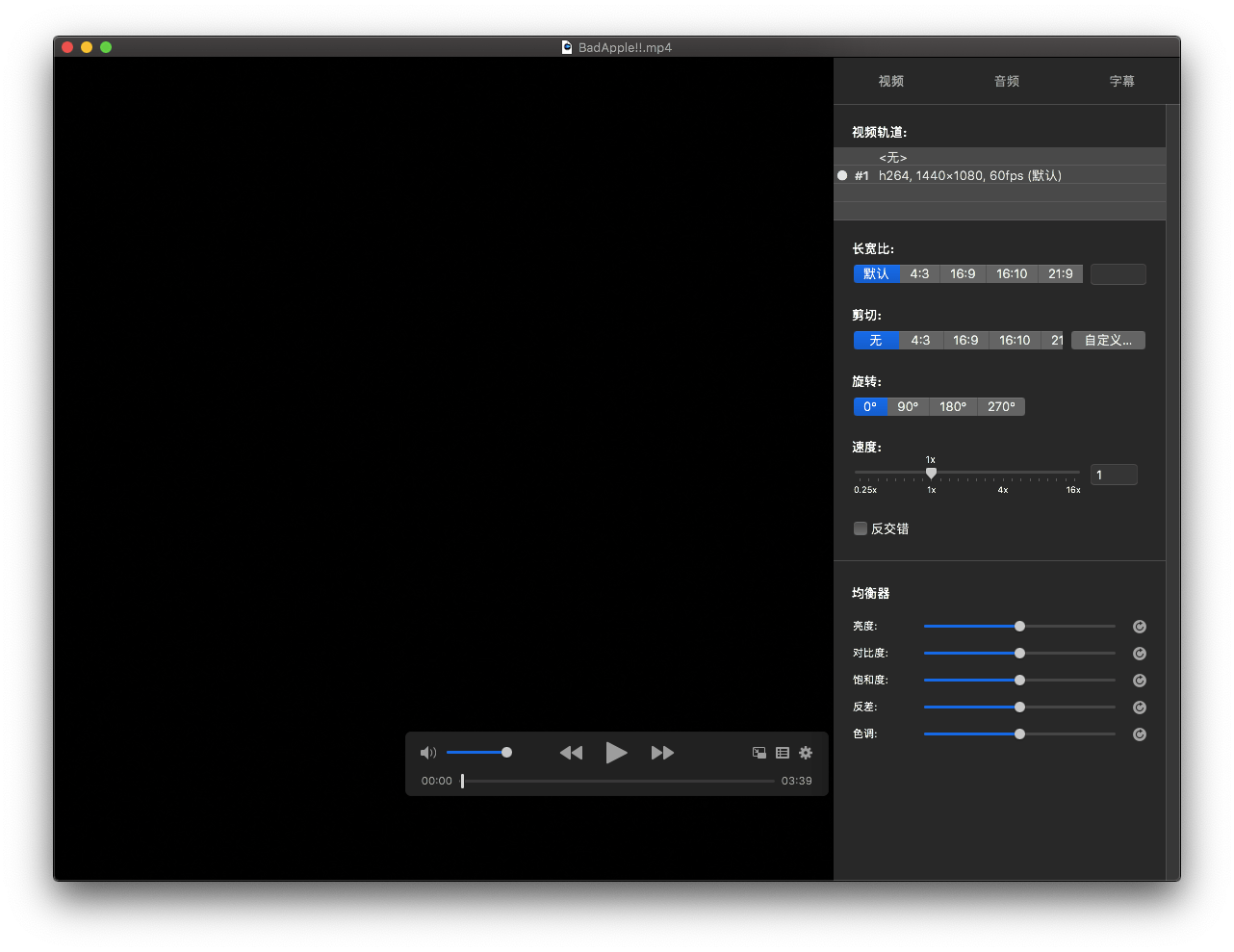Open settings with the gear icon

point(806,753)
